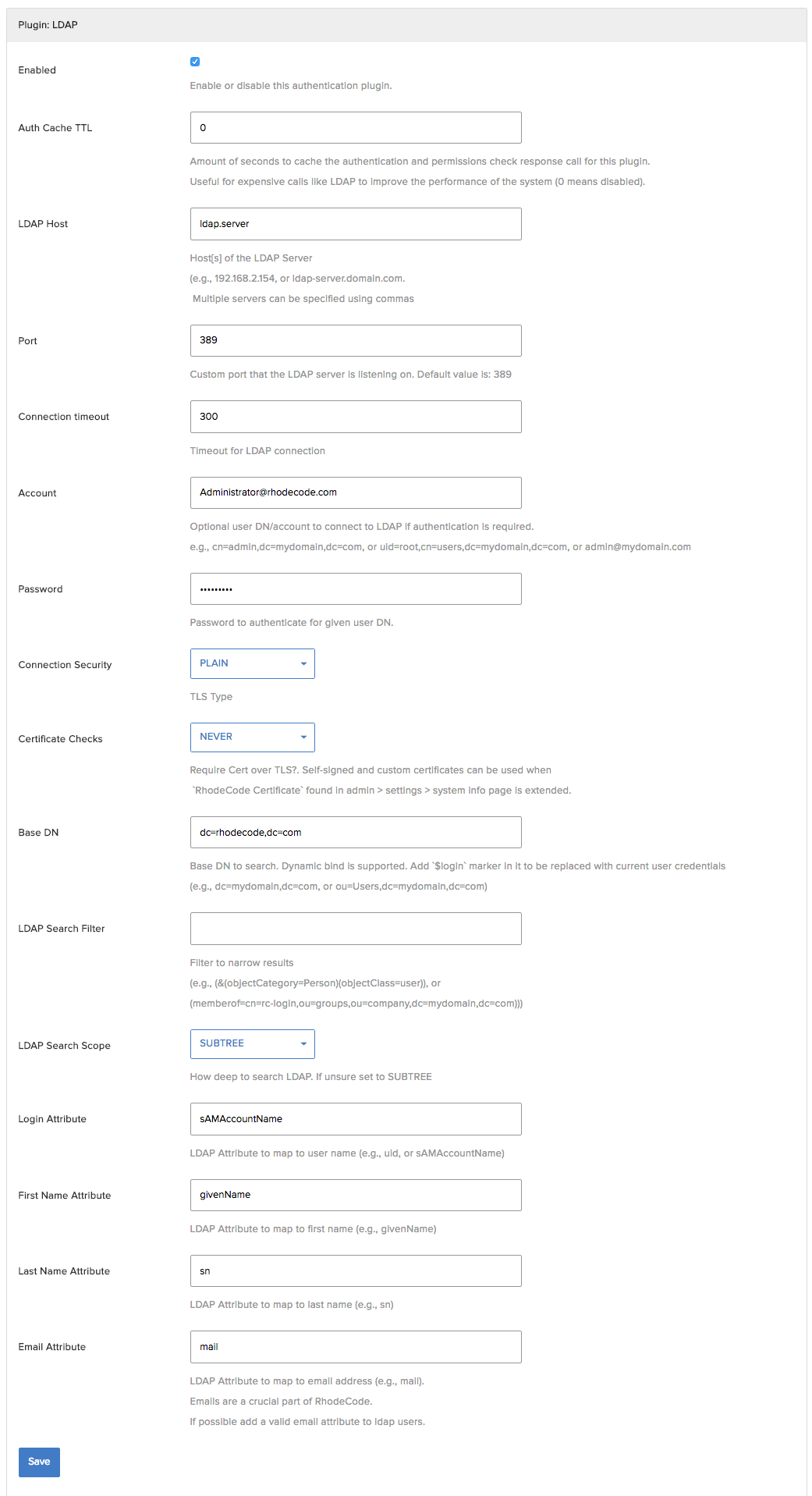Click the Password field
The height and width of the screenshot is (1496, 812).
click(356, 588)
